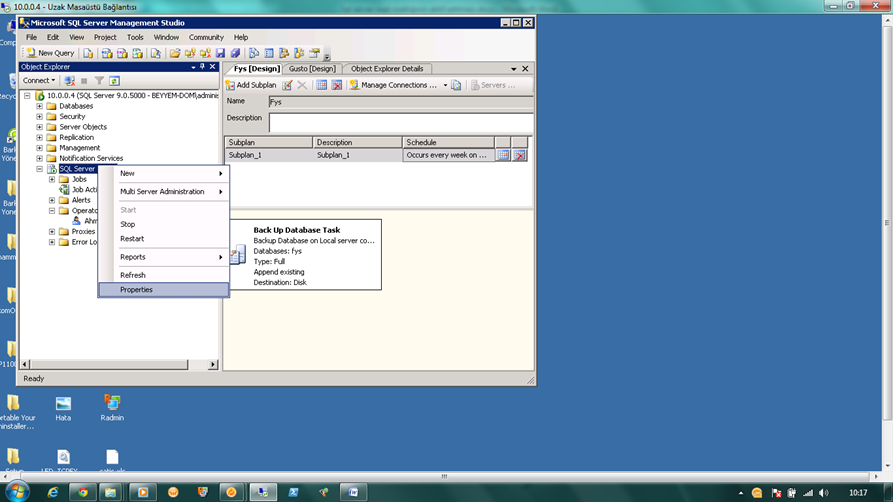This screenshot has height=502, width=893.
Task: Expand the Notification Services node
Action: tap(39, 158)
